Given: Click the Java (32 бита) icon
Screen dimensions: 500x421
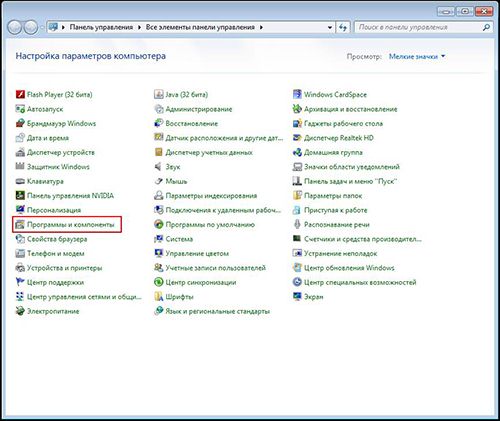Looking at the screenshot, I should (x=158, y=94).
